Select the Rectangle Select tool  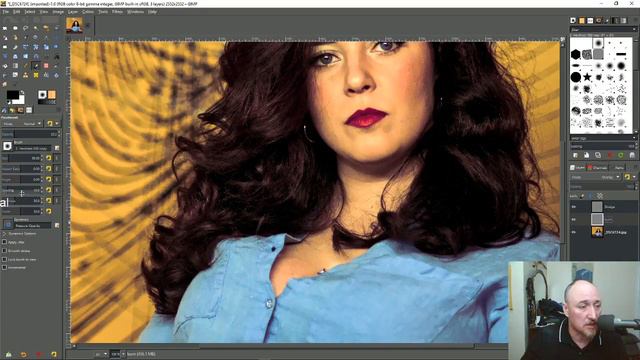[4, 28]
